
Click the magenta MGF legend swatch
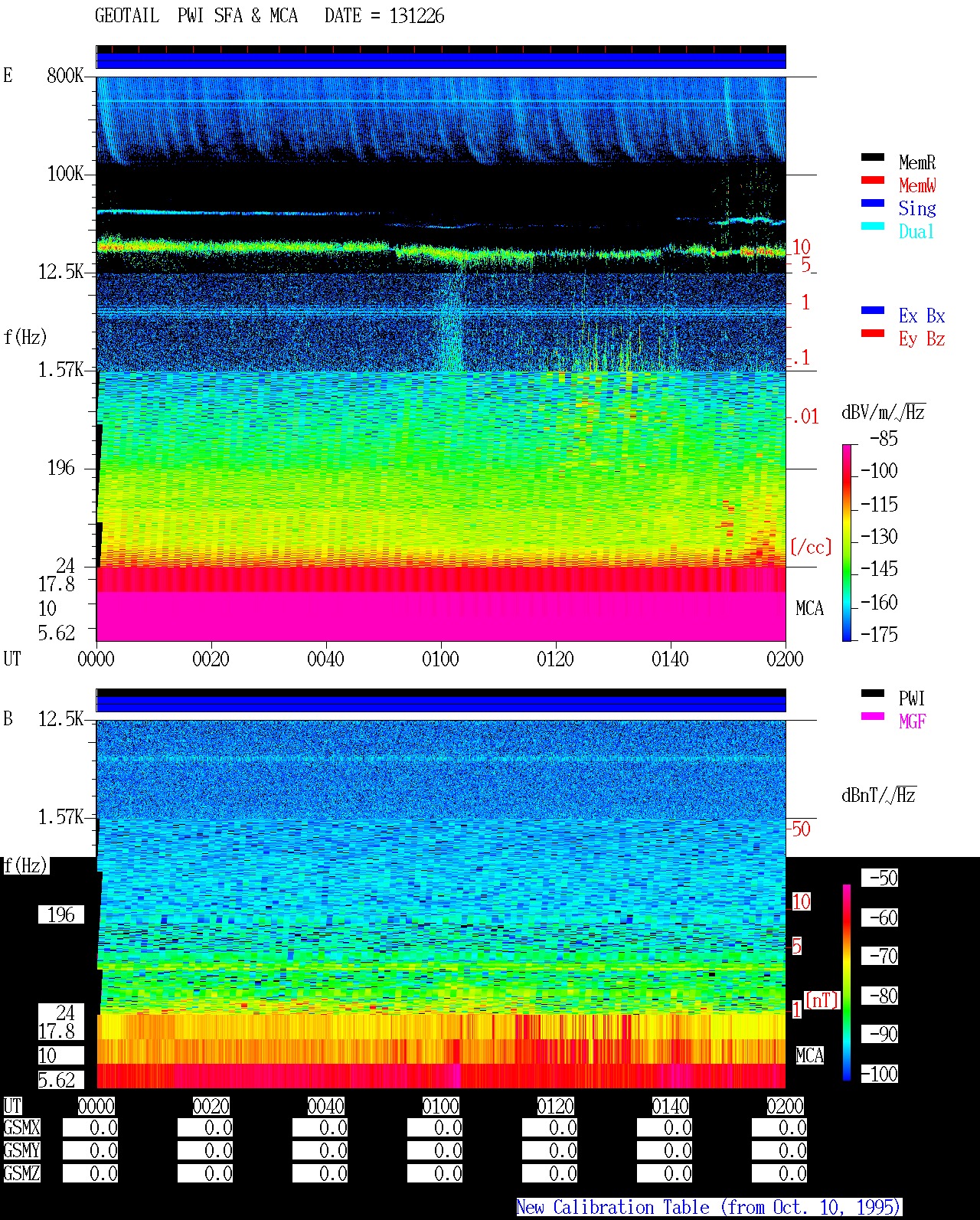click(x=873, y=716)
